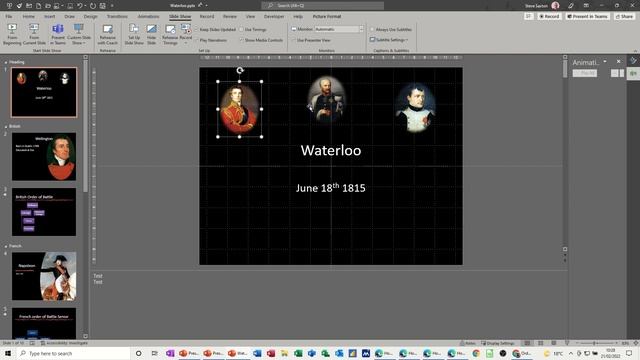Toggle Show Media Controls checkbox
The image size is (640, 360).
tap(242, 40)
